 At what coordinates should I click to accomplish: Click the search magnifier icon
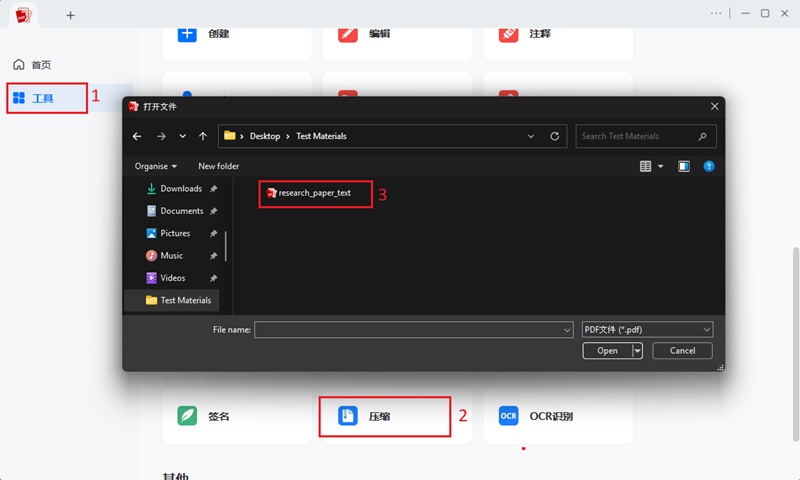coord(703,136)
